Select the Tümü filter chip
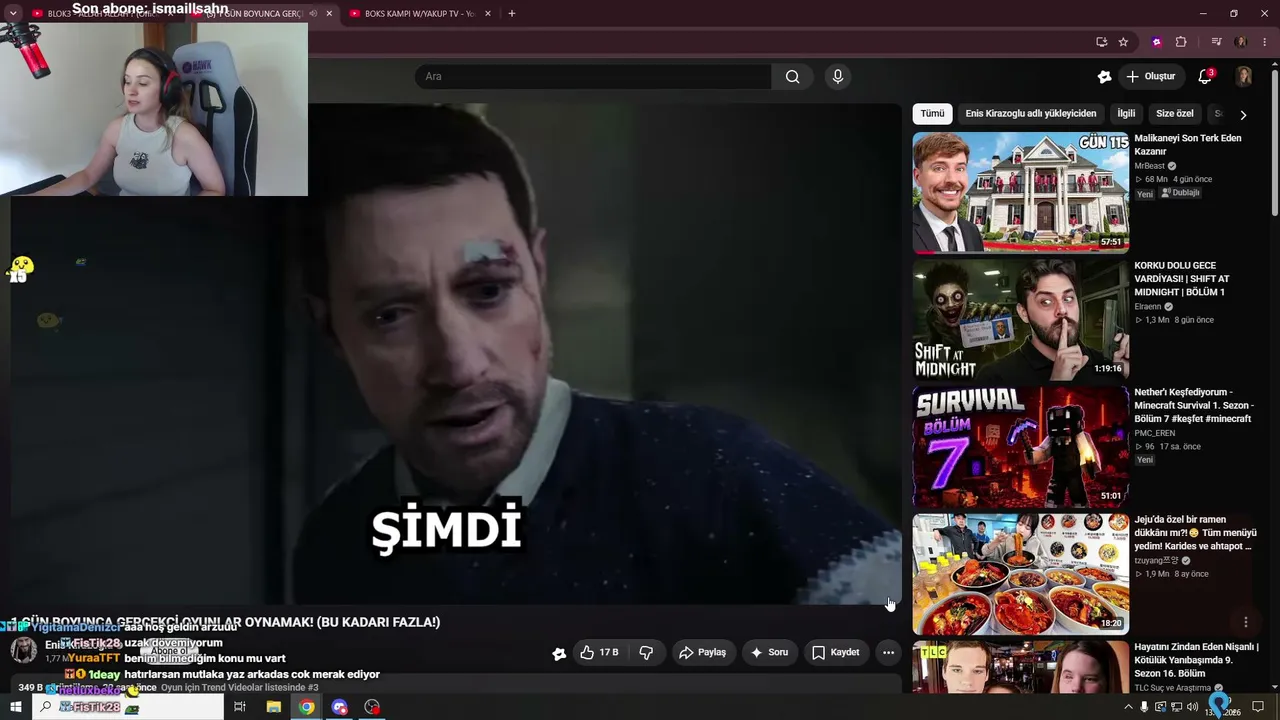This screenshot has width=1280, height=720. pyautogui.click(x=932, y=114)
